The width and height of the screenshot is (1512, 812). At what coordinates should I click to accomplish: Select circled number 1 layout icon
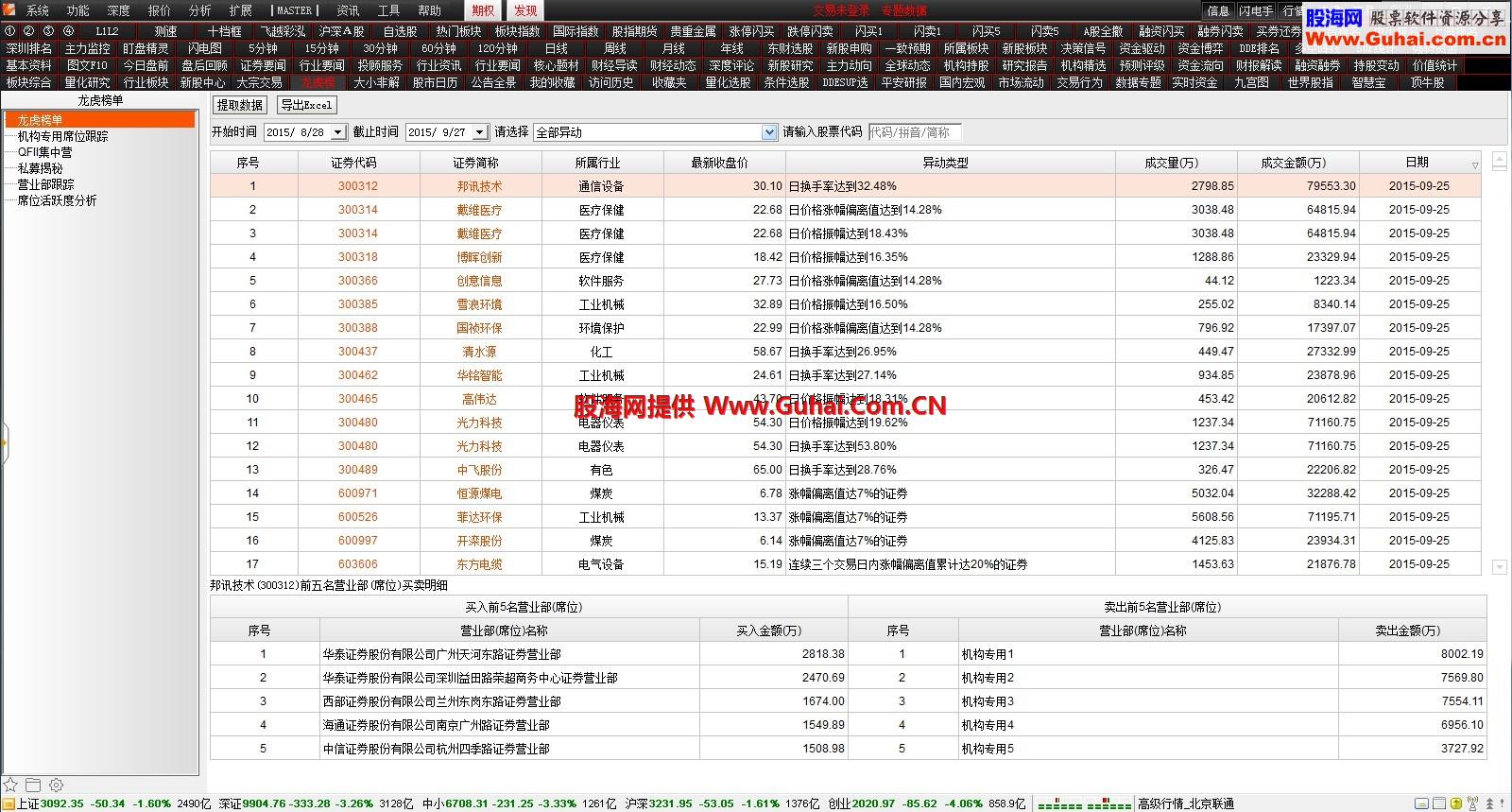(10, 31)
